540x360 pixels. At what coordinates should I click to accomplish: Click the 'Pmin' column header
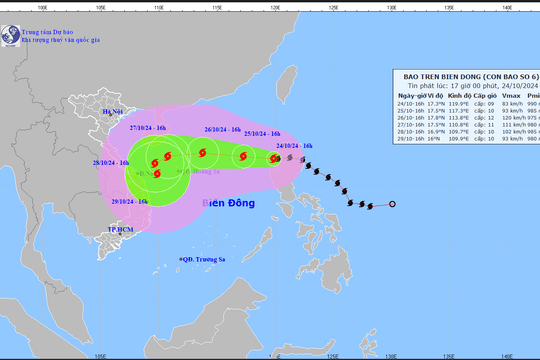click(x=533, y=96)
